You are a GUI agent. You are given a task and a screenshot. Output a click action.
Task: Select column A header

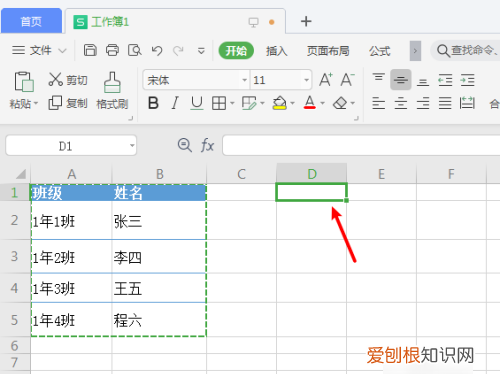tap(71, 174)
